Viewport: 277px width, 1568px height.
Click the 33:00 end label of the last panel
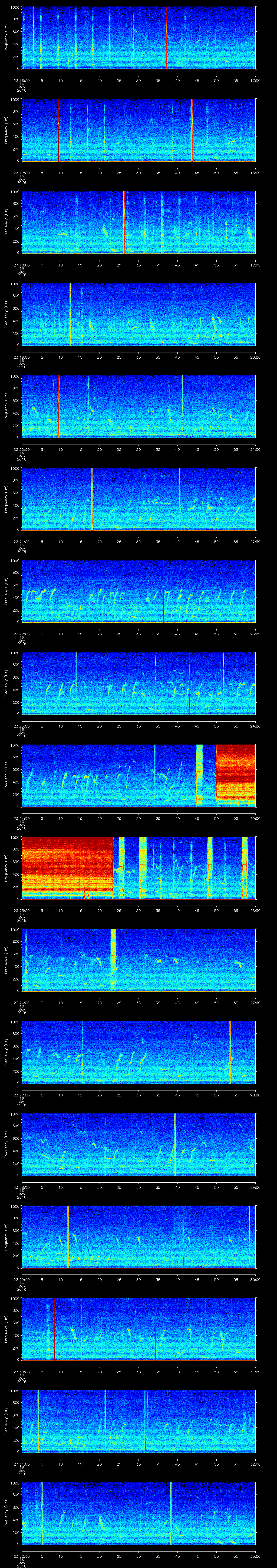point(255,1556)
